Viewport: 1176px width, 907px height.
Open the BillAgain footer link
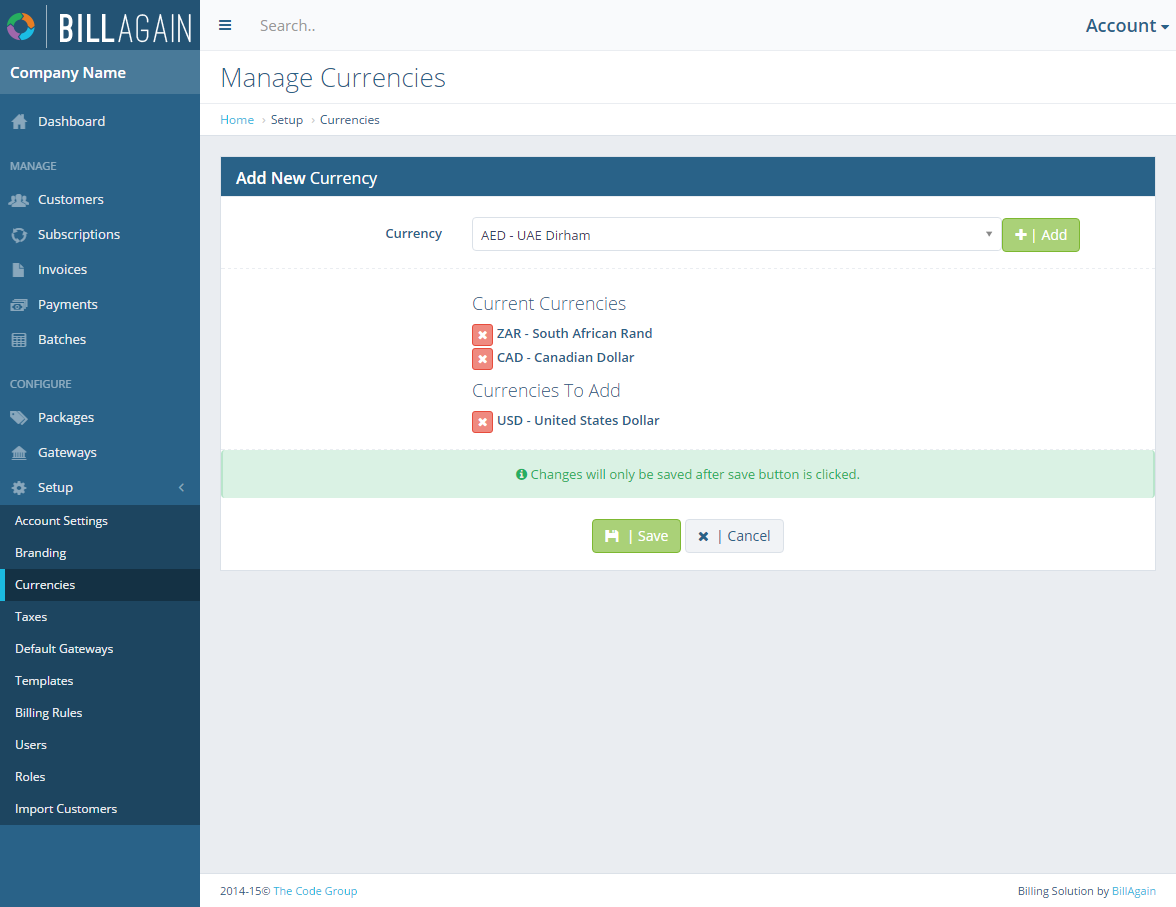(1133, 891)
